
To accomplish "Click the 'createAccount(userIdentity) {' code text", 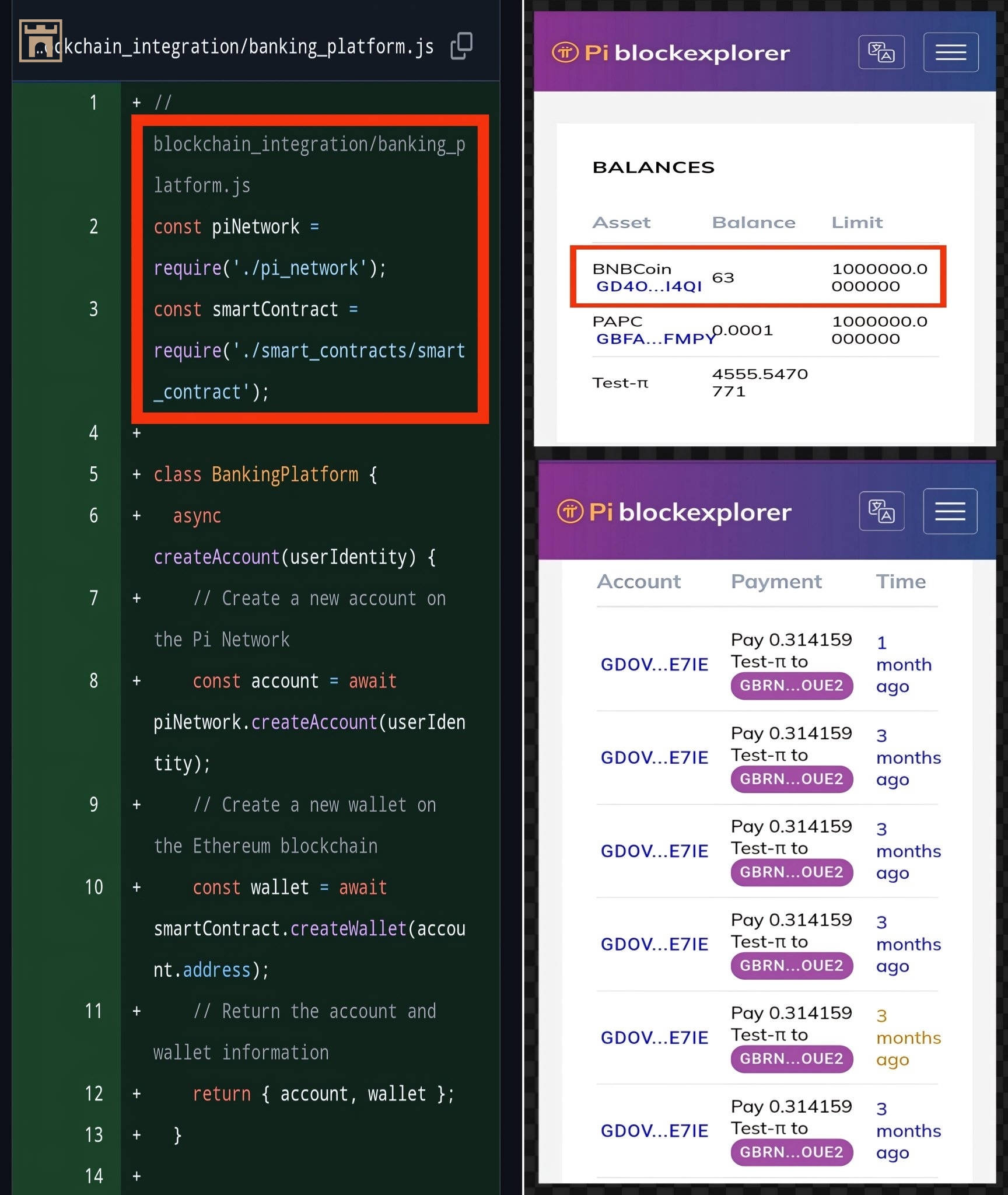I will (295, 557).
